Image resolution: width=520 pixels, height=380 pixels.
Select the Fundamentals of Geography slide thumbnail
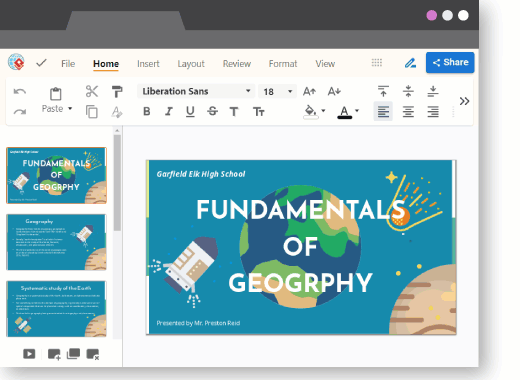(56, 175)
